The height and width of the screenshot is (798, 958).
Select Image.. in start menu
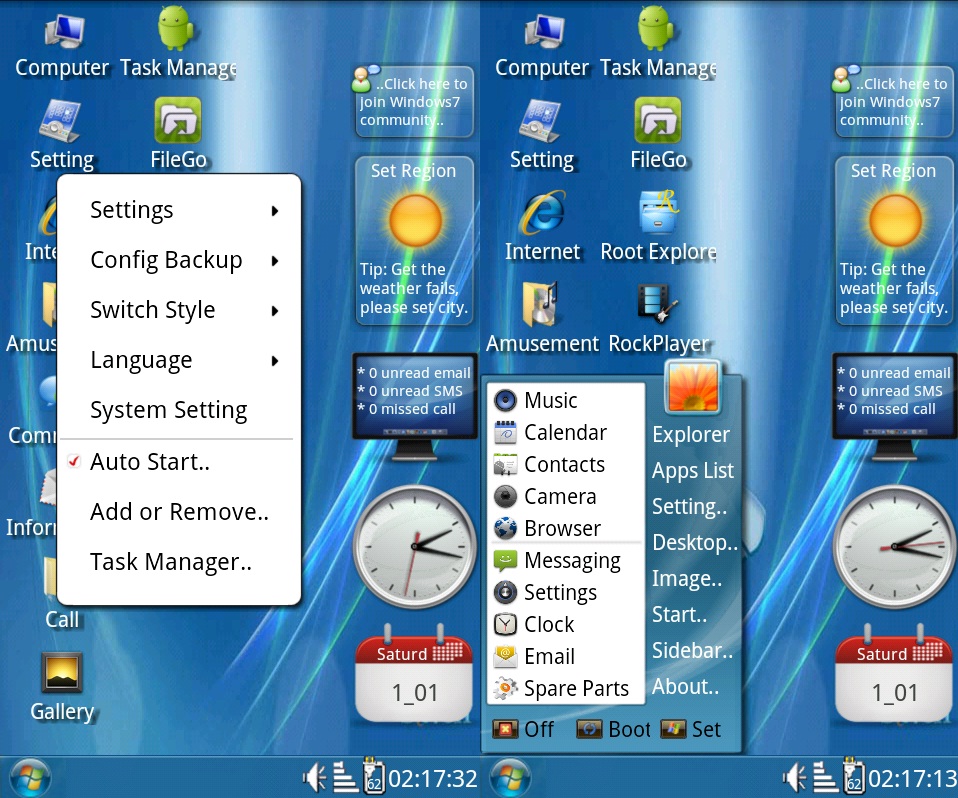pos(687,579)
